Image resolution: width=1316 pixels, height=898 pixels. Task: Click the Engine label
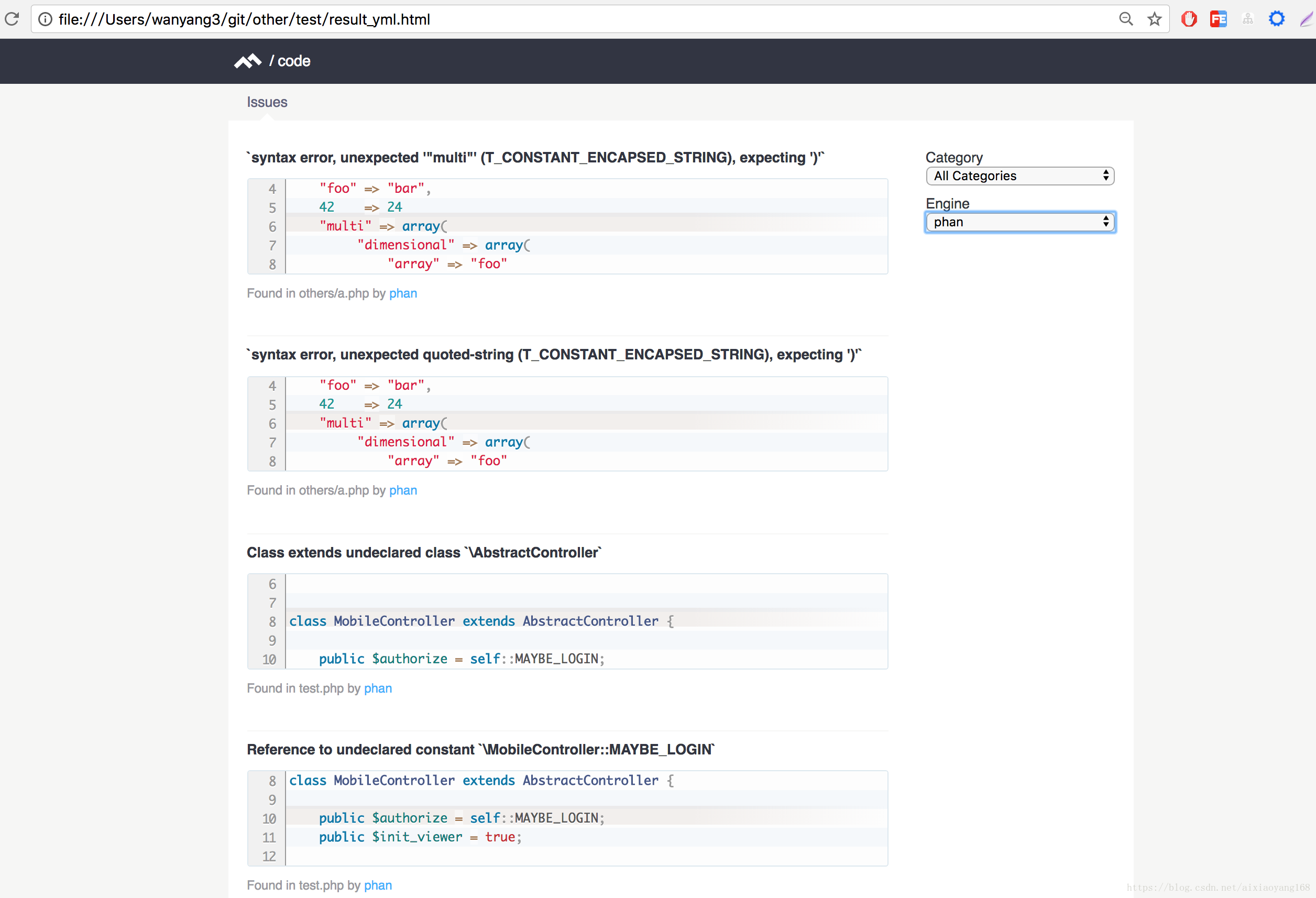click(947, 203)
